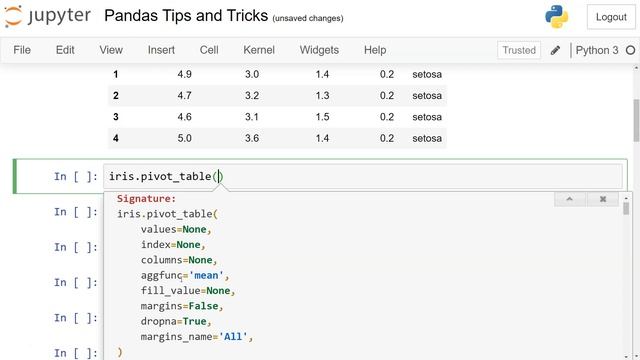Click the columns=None parameter line
640x360 pixels.
179,260
